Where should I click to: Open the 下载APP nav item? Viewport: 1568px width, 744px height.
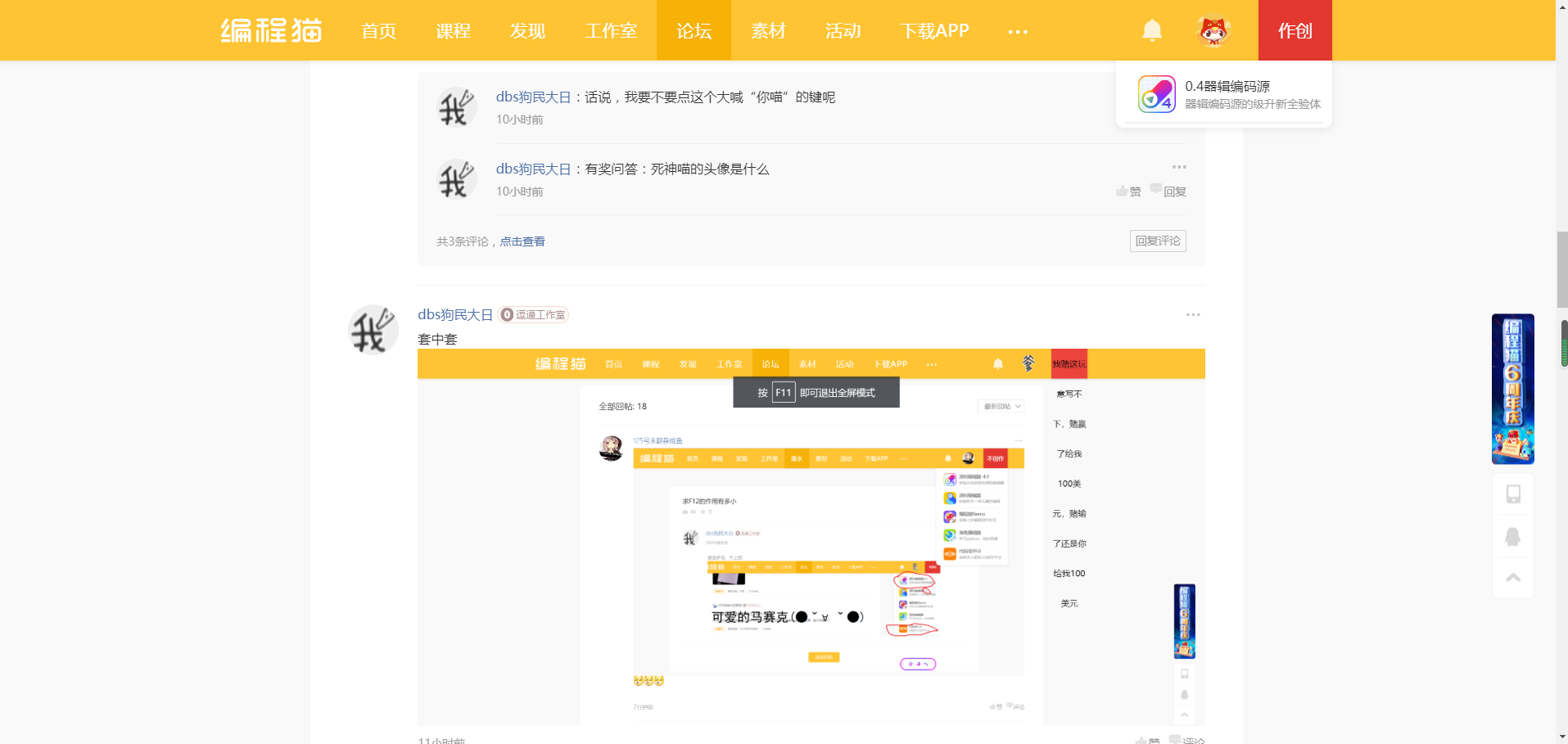934,31
